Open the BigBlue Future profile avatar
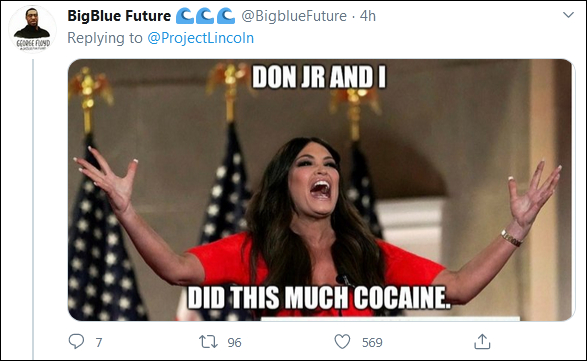This screenshot has height=361, width=587. (33, 29)
